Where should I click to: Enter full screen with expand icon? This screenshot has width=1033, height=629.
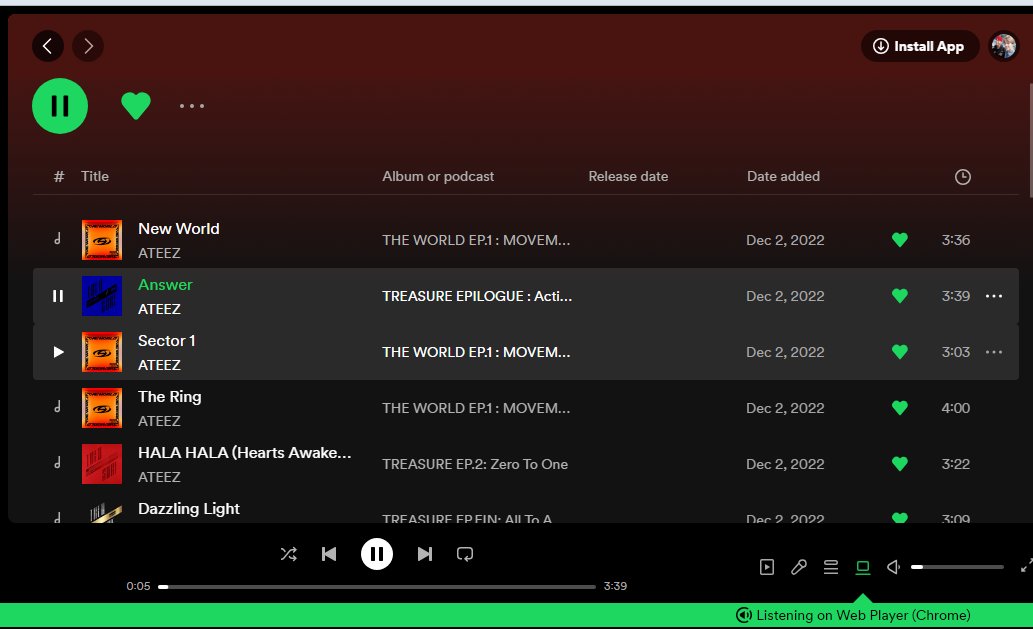click(x=1026, y=566)
